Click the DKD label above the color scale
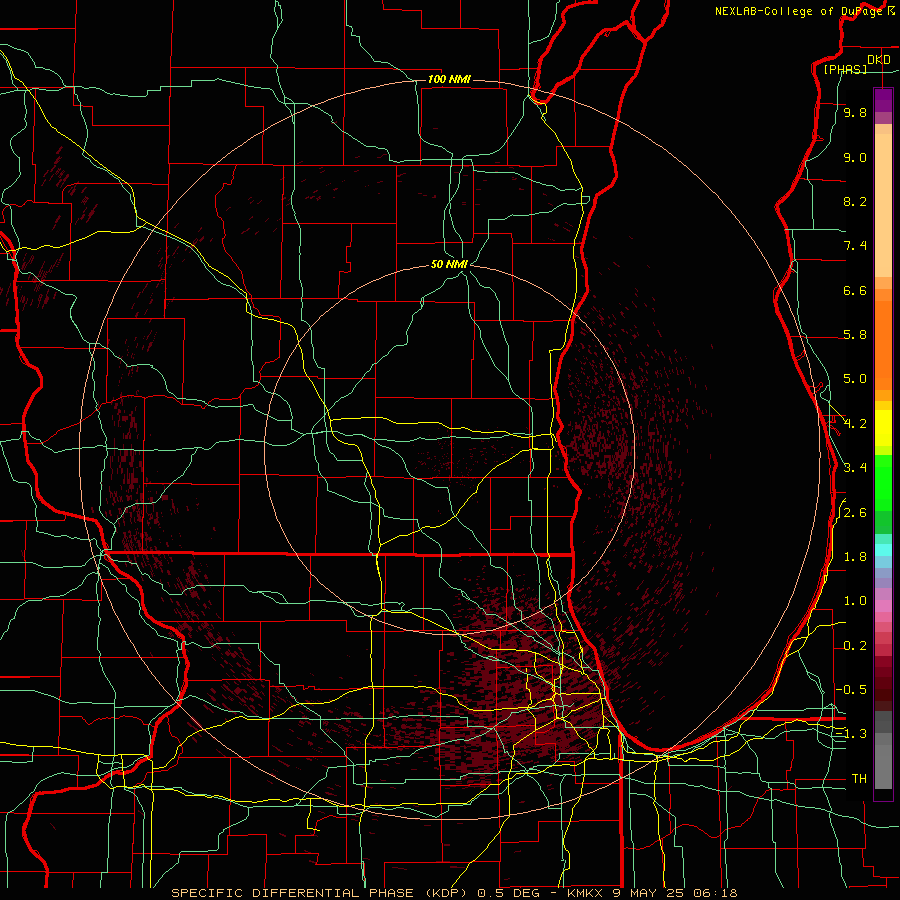 [878, 60]
